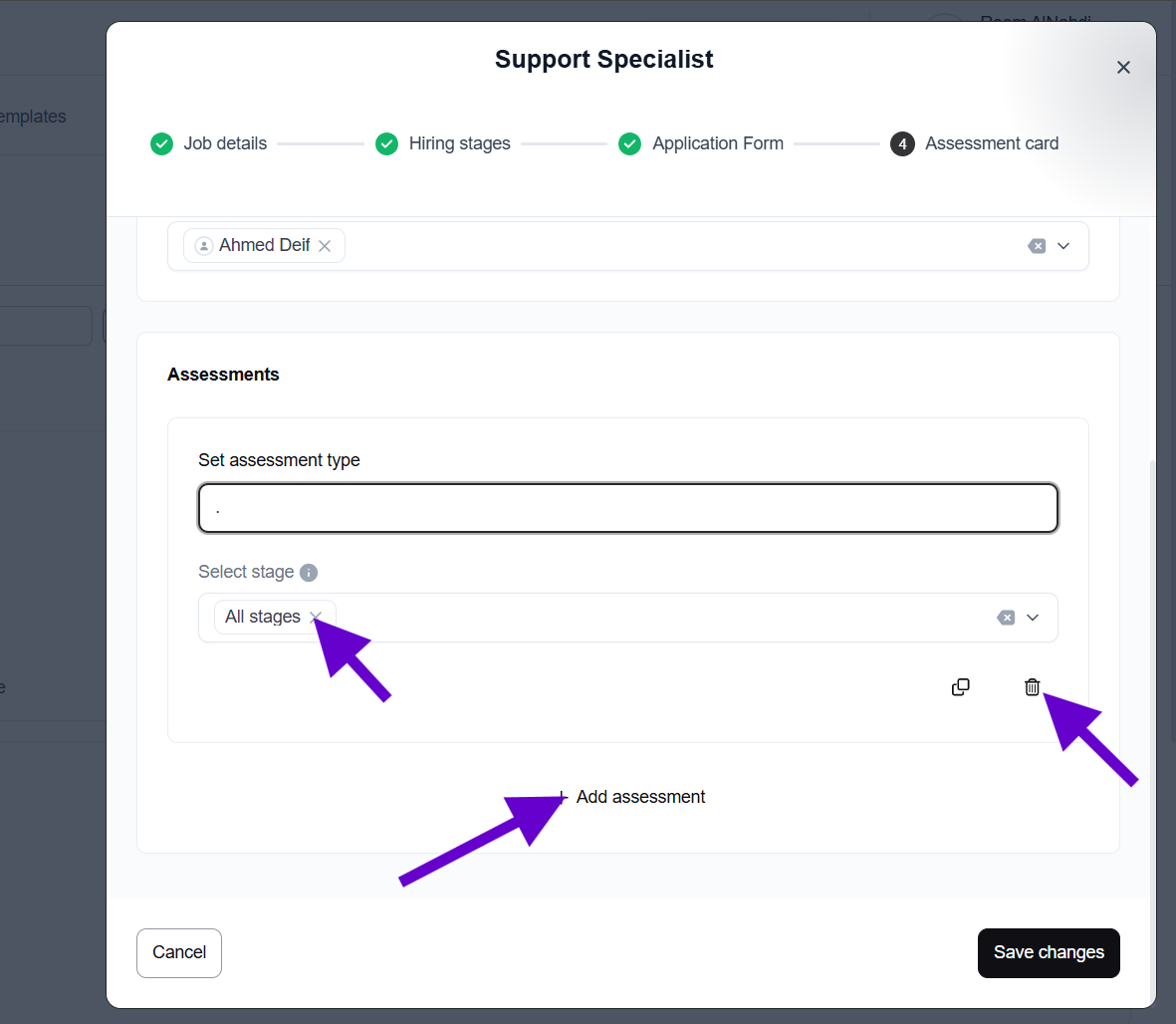Remove the Ahmed Deif tag
Viewport: 1176px width, 1024px height.
[x=325, y=246]
